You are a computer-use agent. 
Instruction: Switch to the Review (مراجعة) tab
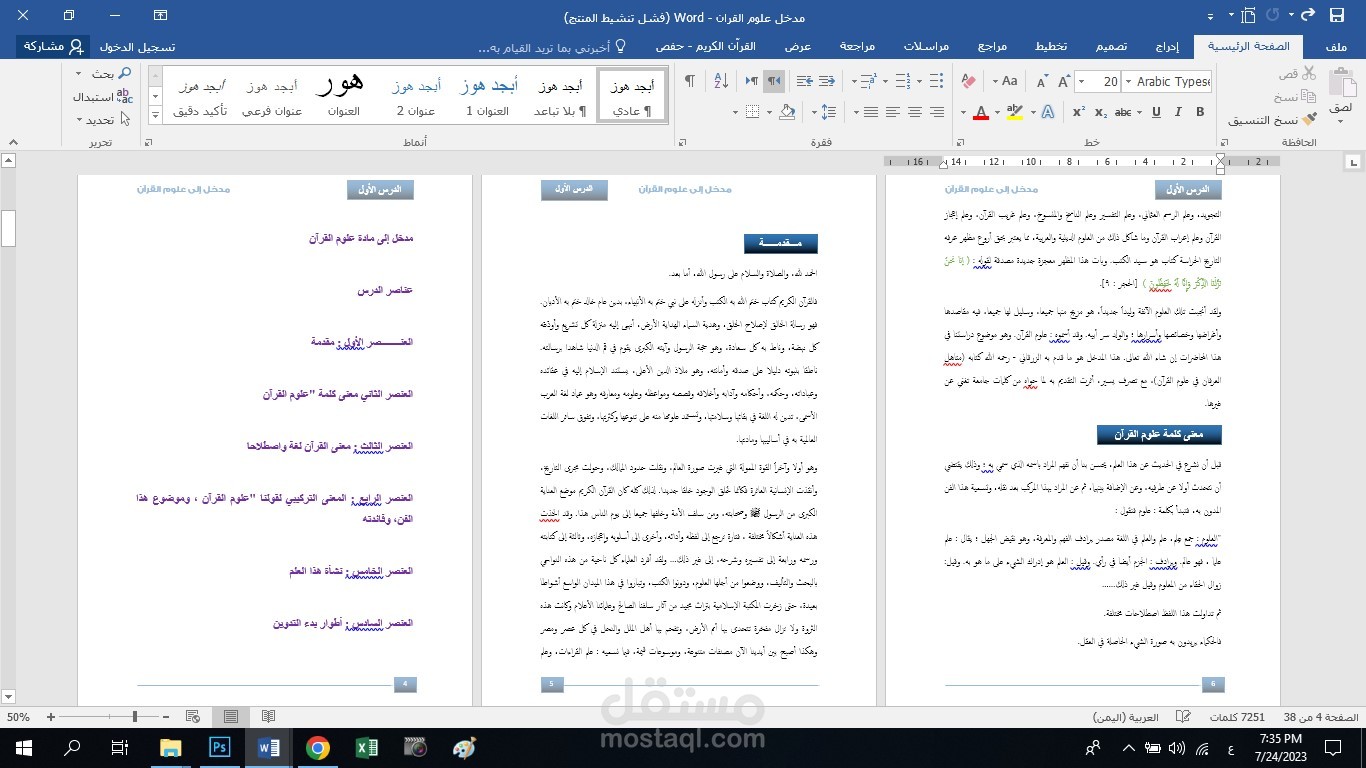tap(857, 47)
